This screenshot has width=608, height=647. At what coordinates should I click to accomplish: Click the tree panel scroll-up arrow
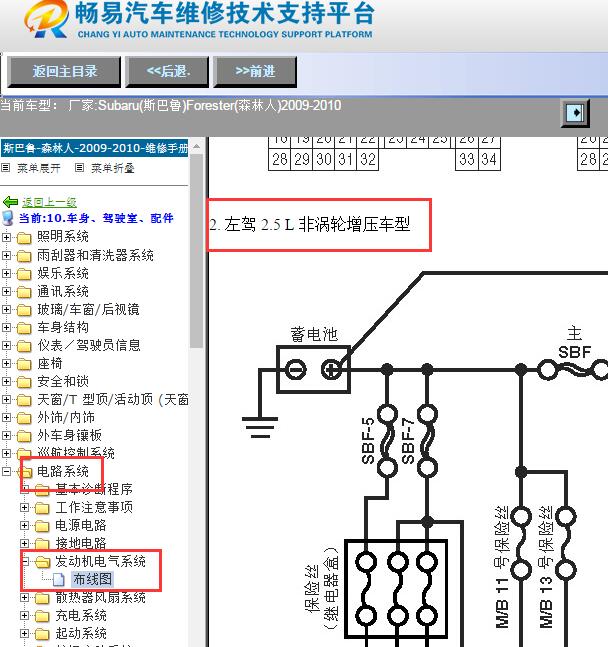[196, 146]
